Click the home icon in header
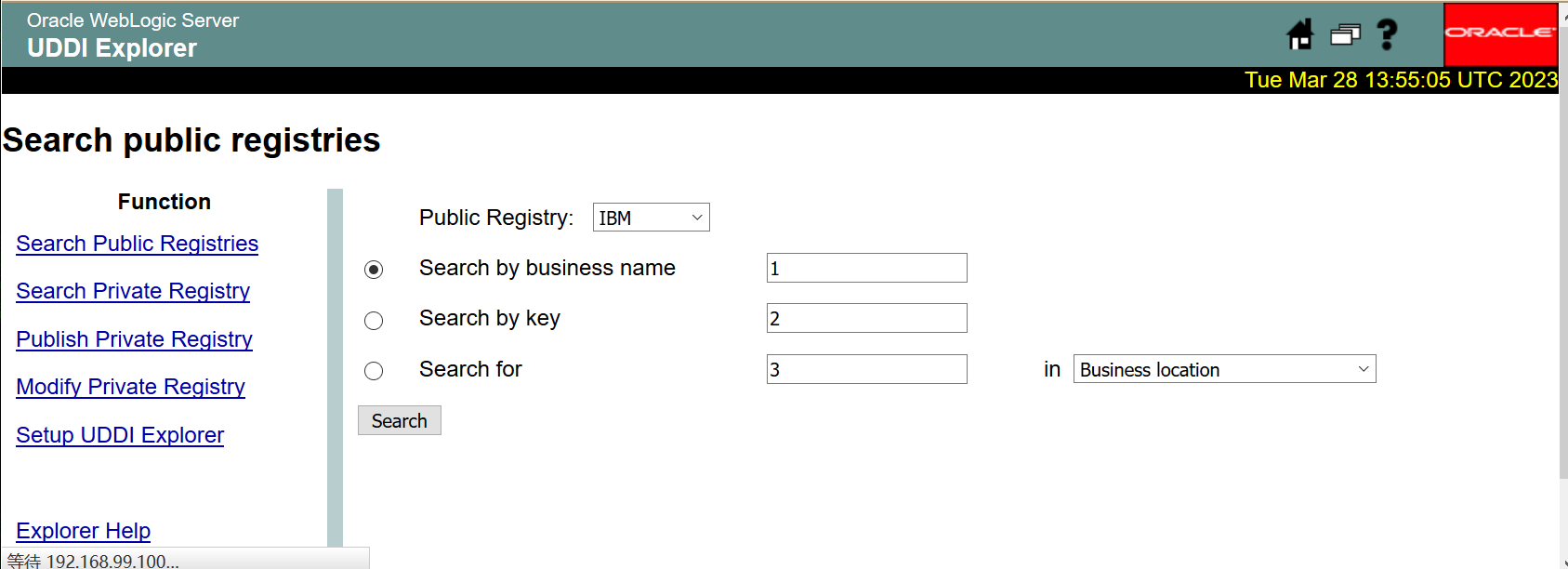 click(1299, 34)
